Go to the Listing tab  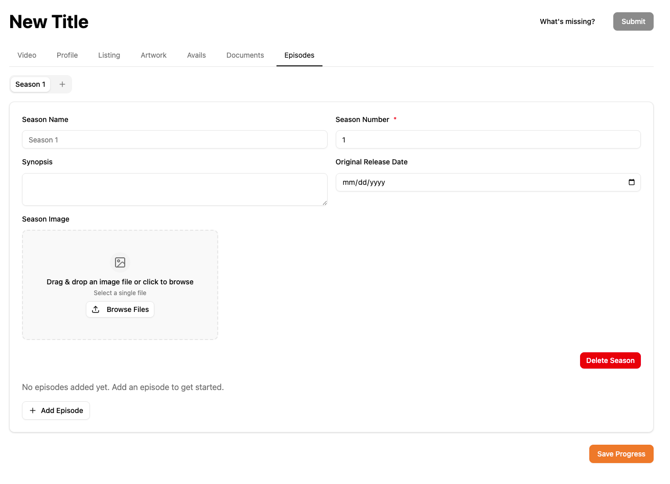(x=109, y=56)
